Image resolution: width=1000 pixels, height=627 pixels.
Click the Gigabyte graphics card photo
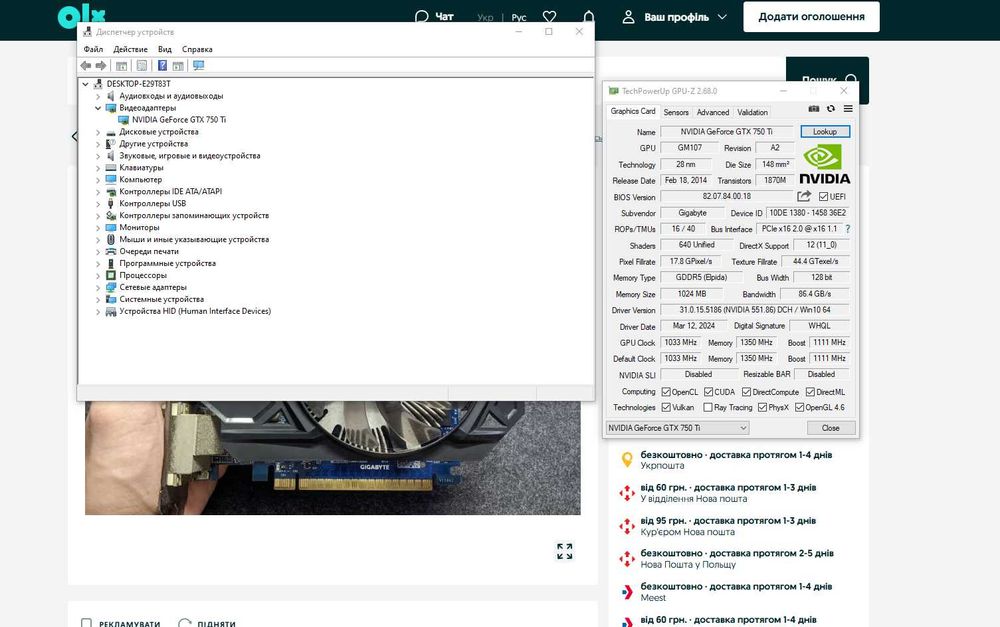pos(332,457)
